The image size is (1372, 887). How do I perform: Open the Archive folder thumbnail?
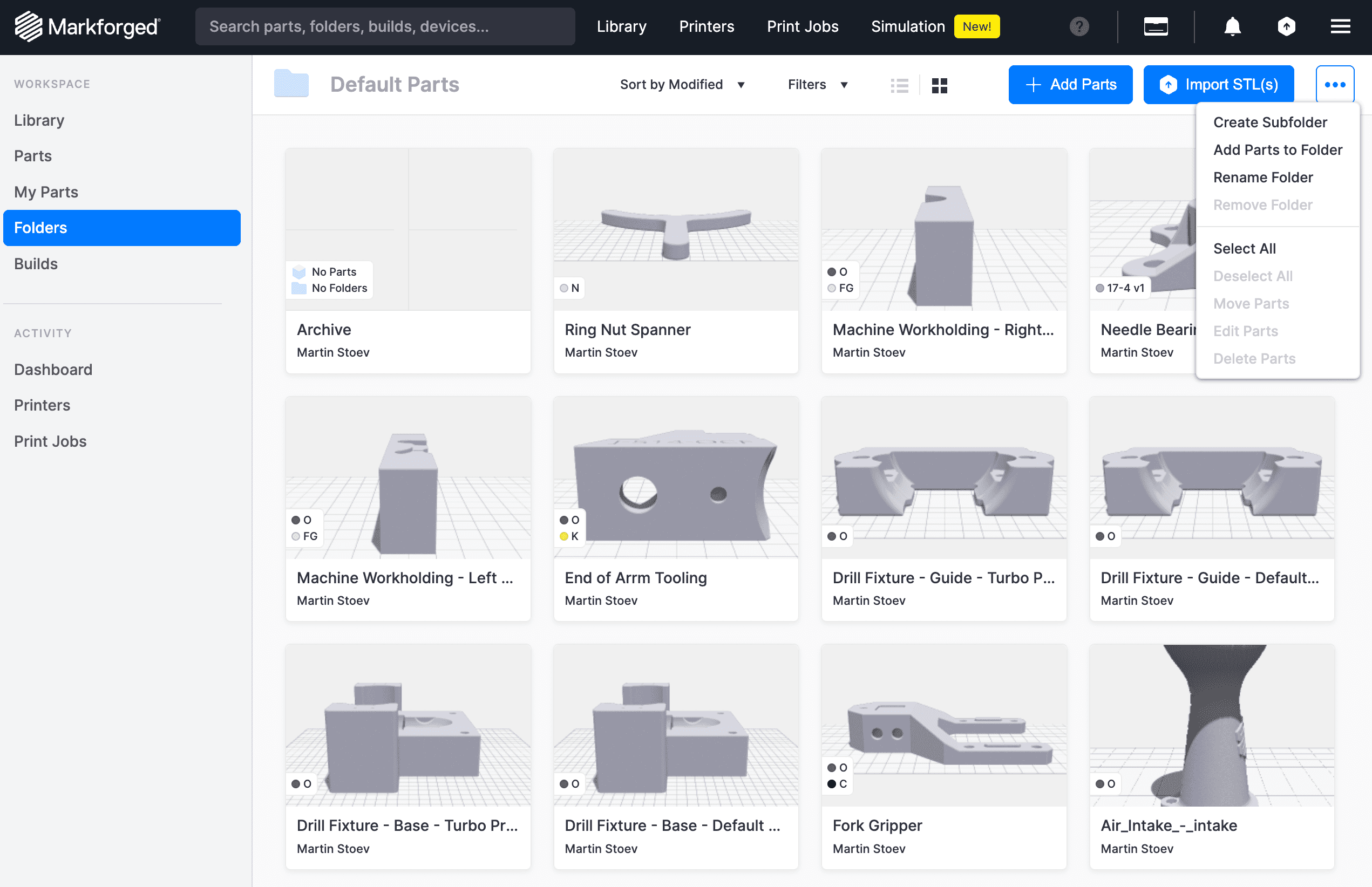pos(407,229)
